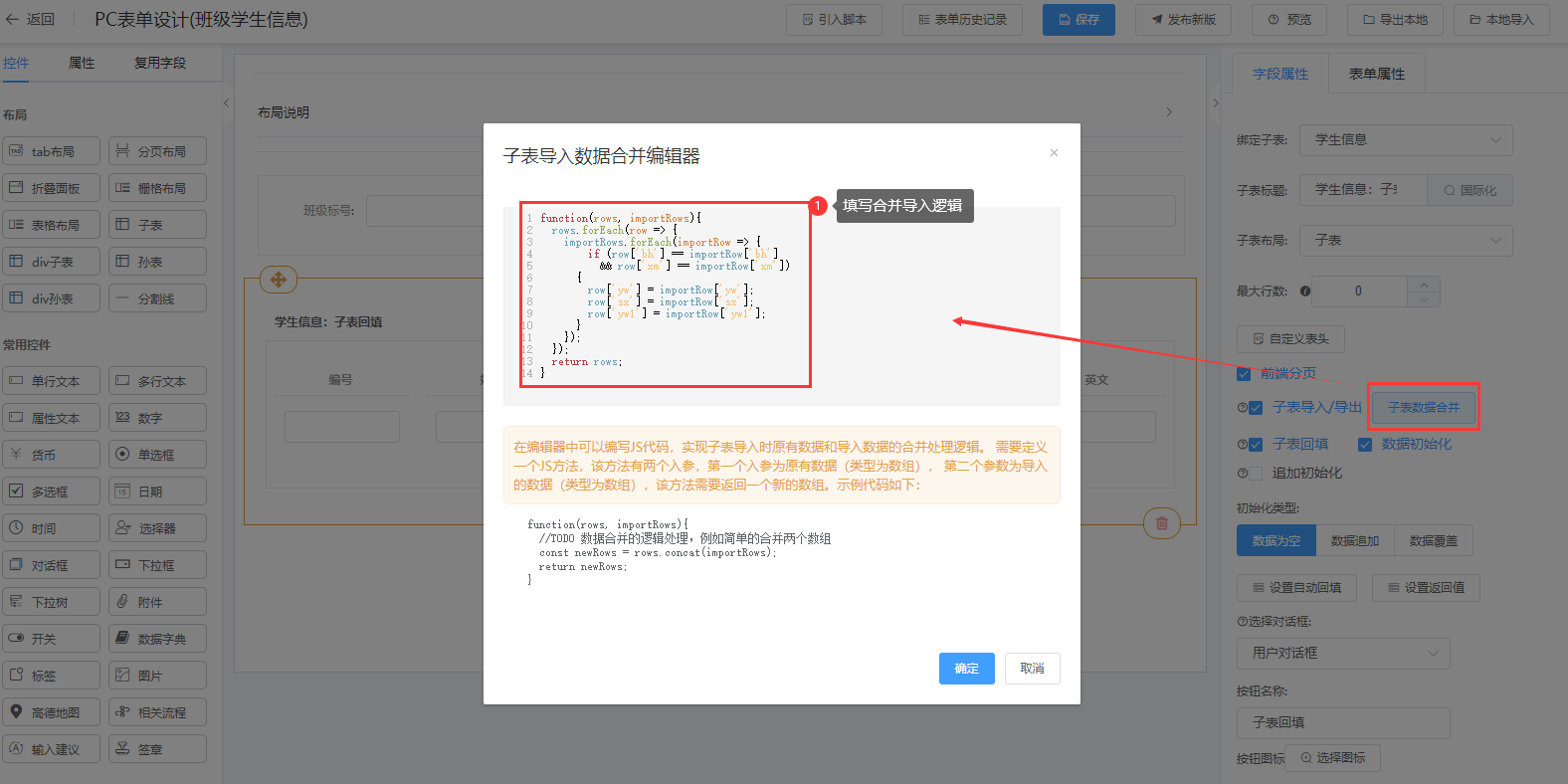Click 确定 to confirm merge logic
The width and height of the screenshot is (1568, 784).
click(966, 669)
